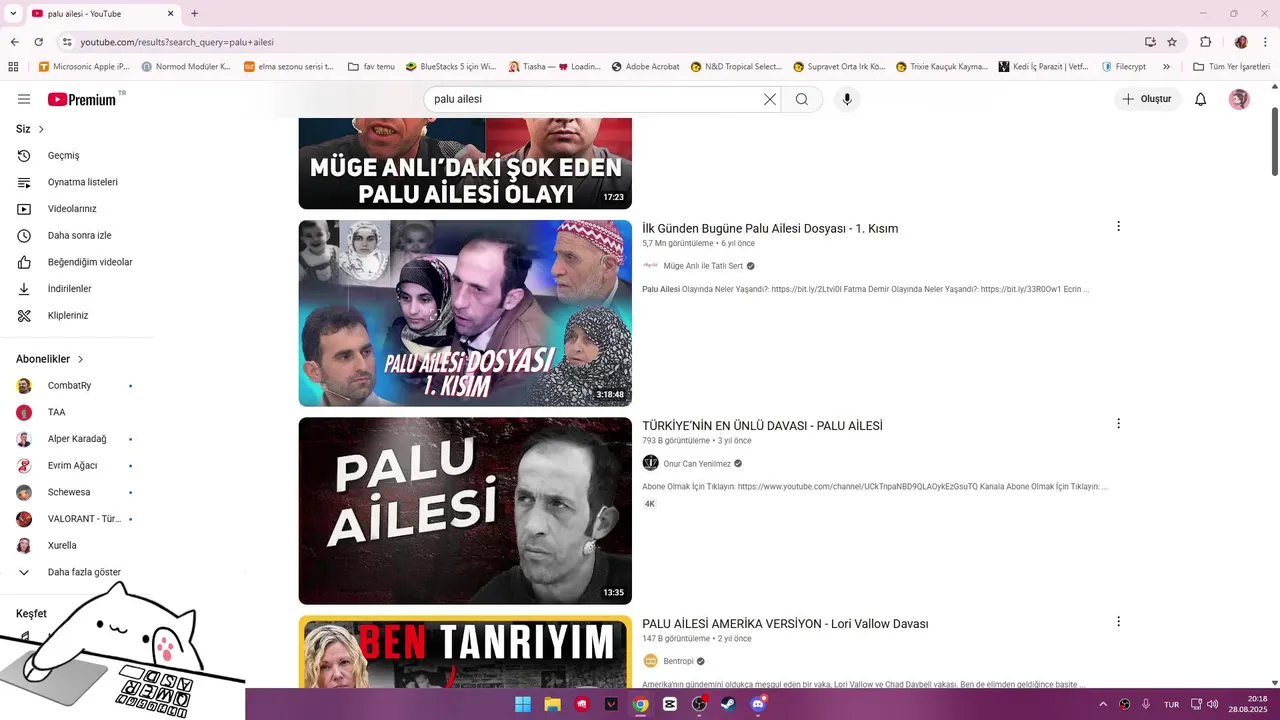
Task: Open Bentropi channel link
Action: (x=678, y=661)
